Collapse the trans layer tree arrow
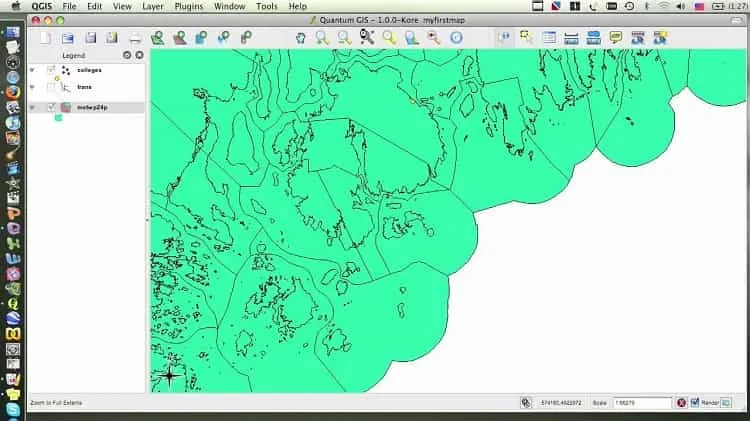Viewport: 750px width, 421px height. click(x=32, y=87)
